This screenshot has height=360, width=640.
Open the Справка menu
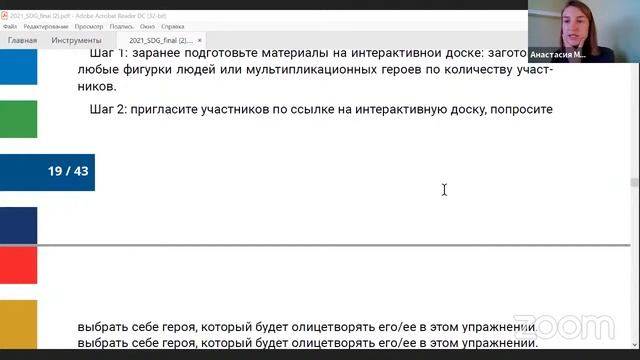[x=173, y=27]
